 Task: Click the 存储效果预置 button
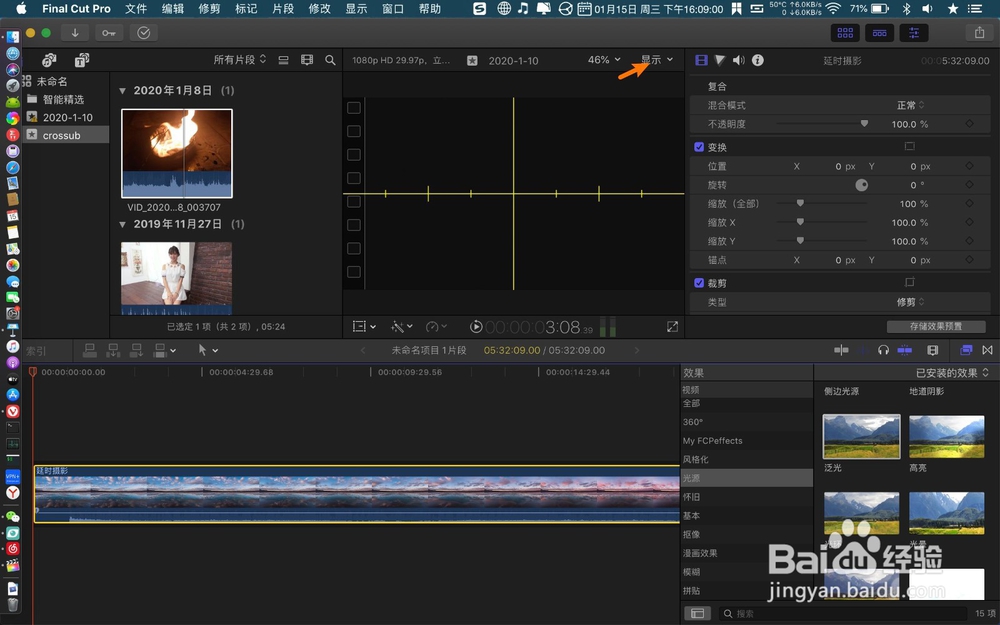[935, 326]
